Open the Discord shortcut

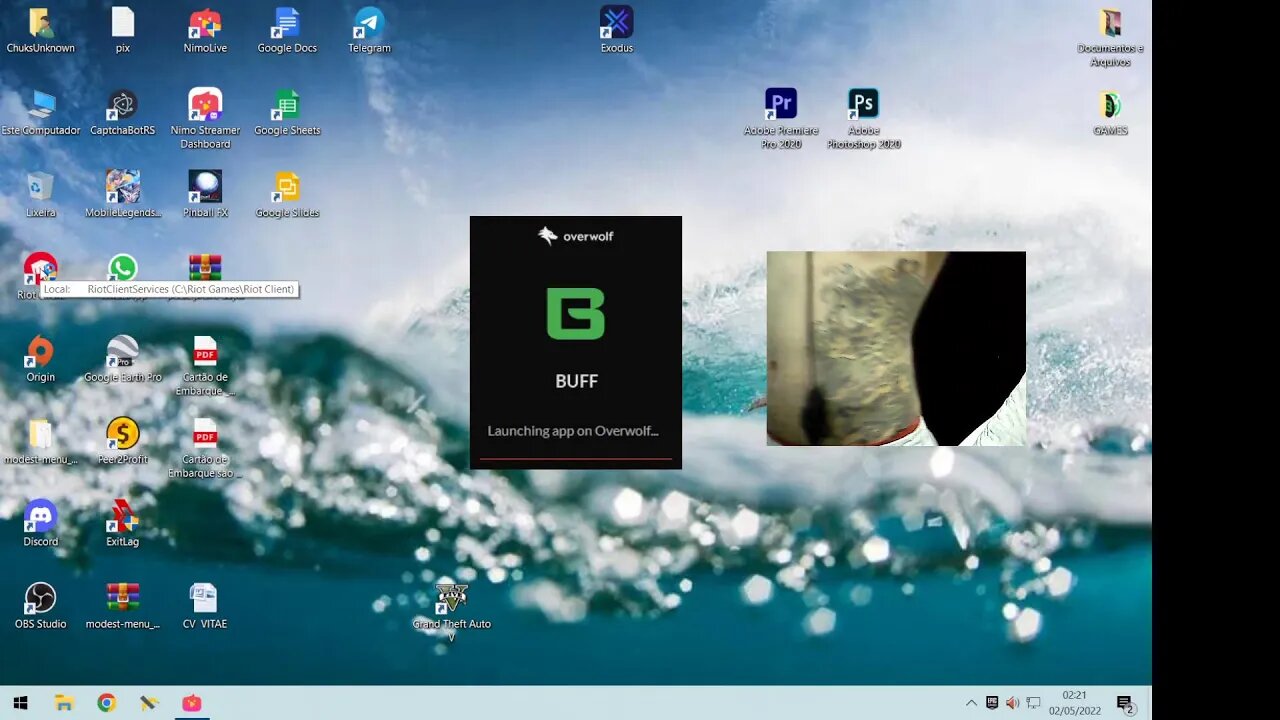pyautogui.click(x=40, y=523)
